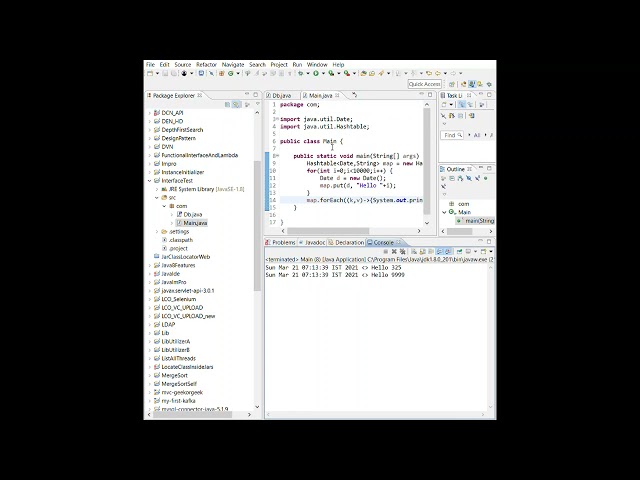The height and width of the screenshot is (480, 640).
Task: Open the Refactor menu
Action: click(x=206, y=64)
